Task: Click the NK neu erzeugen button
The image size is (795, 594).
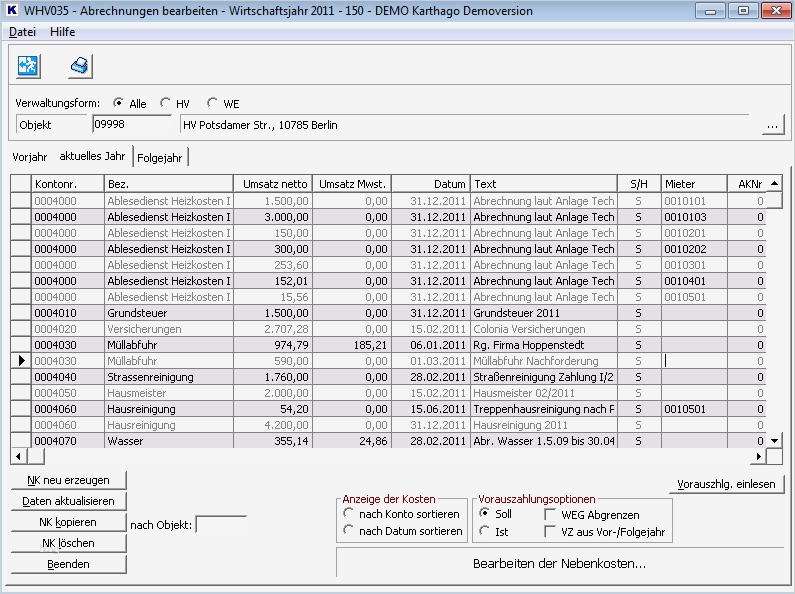Action: (x=68, y=480)
